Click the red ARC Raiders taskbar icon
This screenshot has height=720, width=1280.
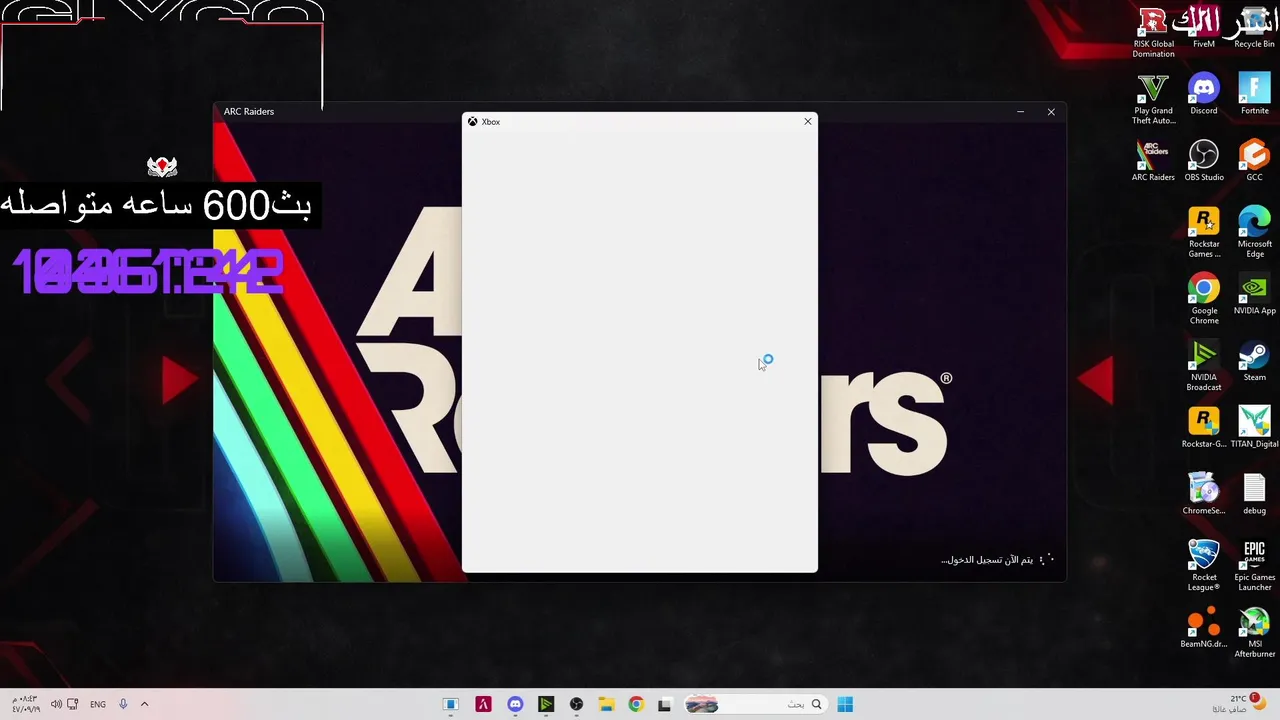[x=483, y=704]
